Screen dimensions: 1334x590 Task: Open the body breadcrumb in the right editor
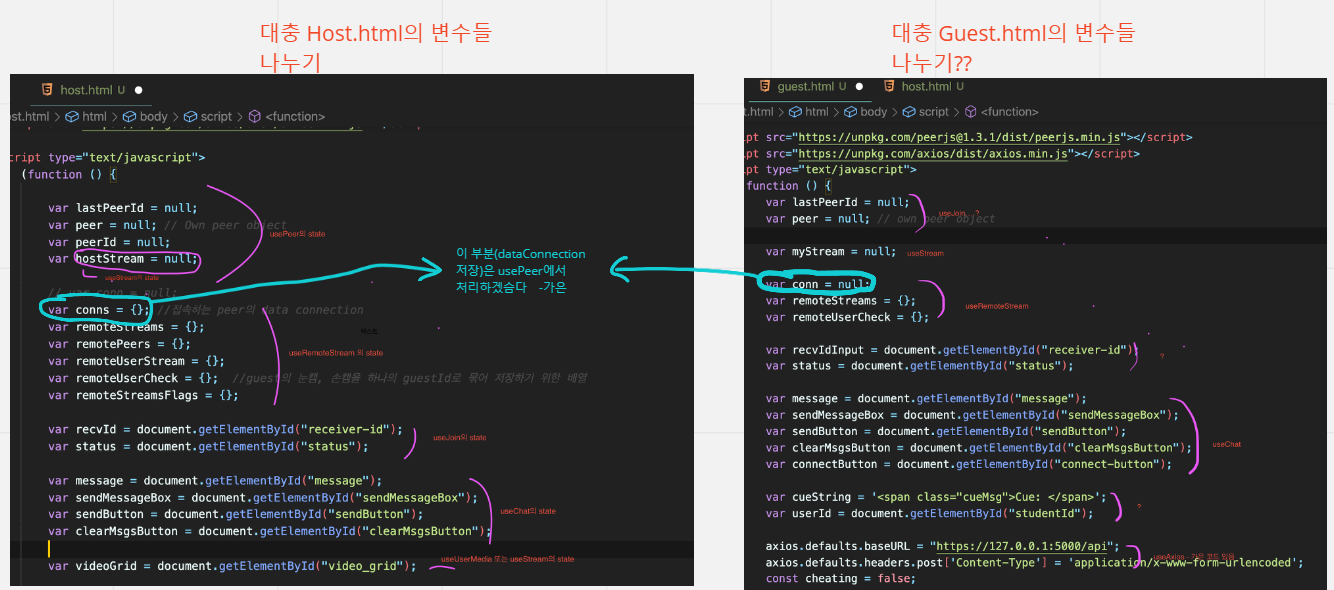tap(865, 112)
